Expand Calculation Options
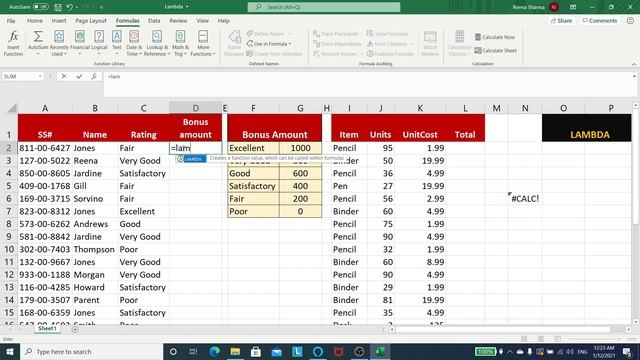Screen dimensions: 640x360 [460, 43]
